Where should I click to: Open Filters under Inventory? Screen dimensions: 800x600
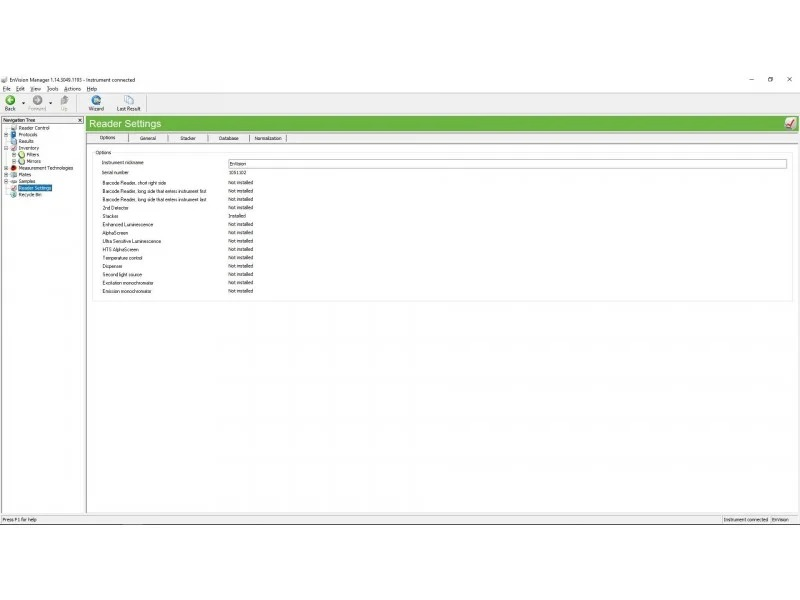[x=33, y=154]
